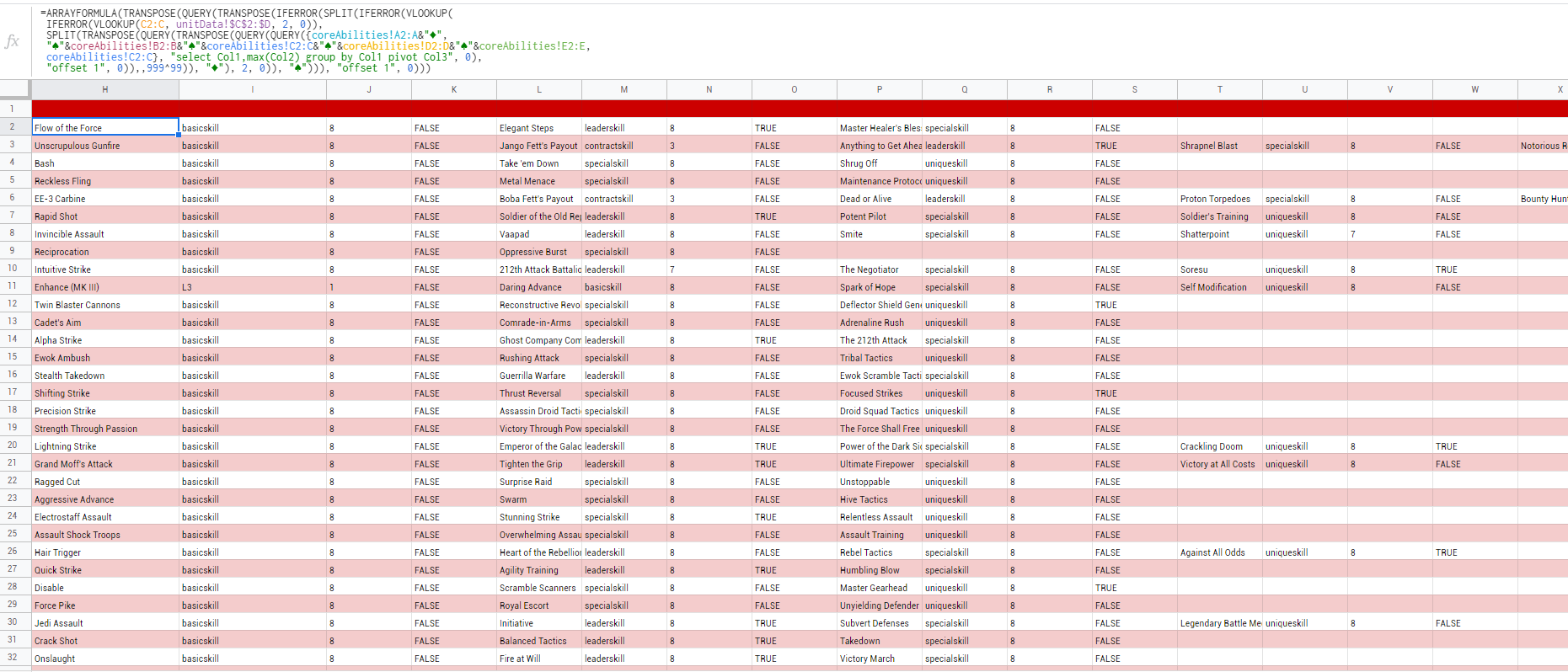Click the 'contractskill' cell beside Jango Fett's Payout
This screenshot has height=672, width=1568.
click(624, 146)
